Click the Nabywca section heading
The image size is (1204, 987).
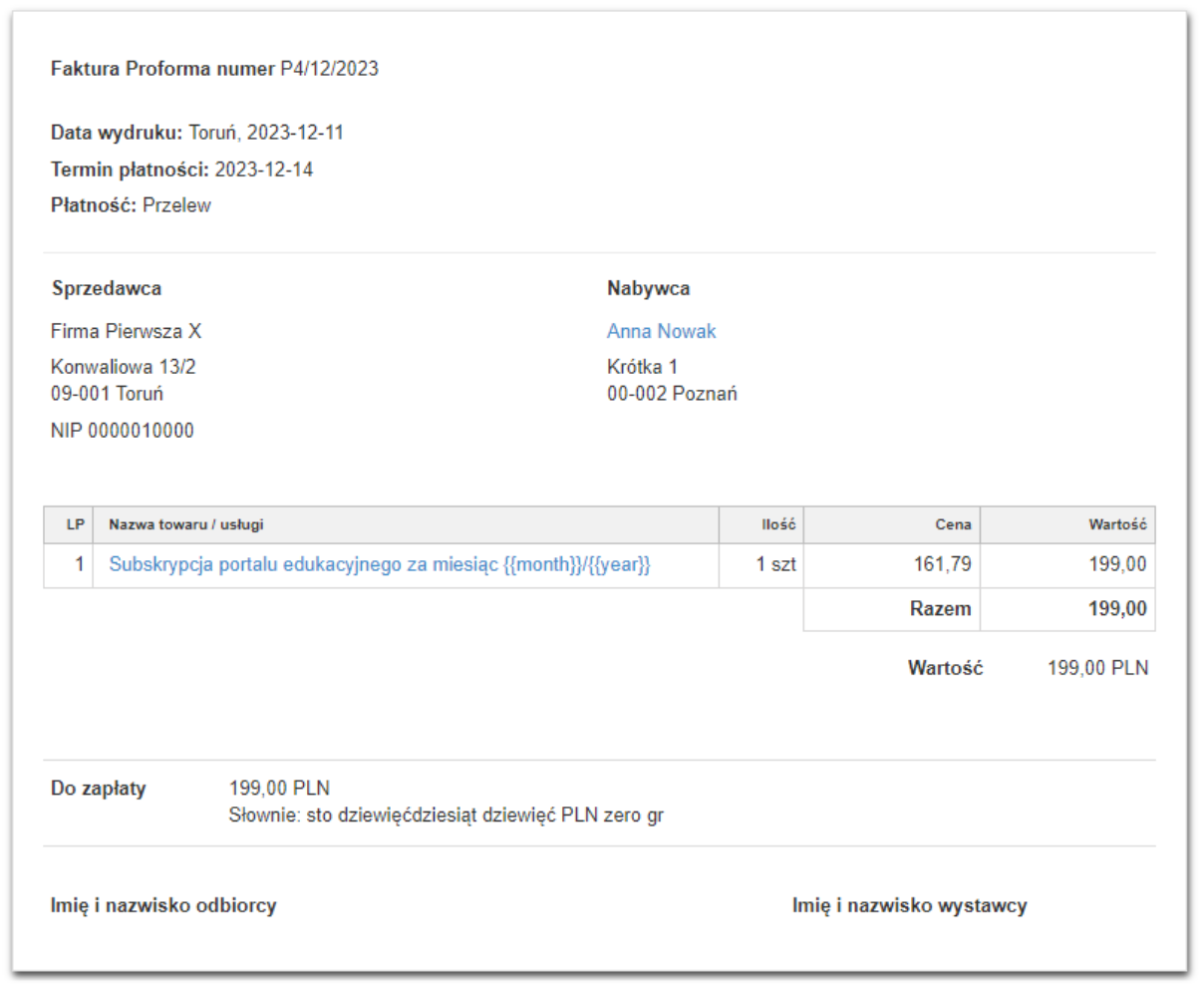tap(648, 288)
